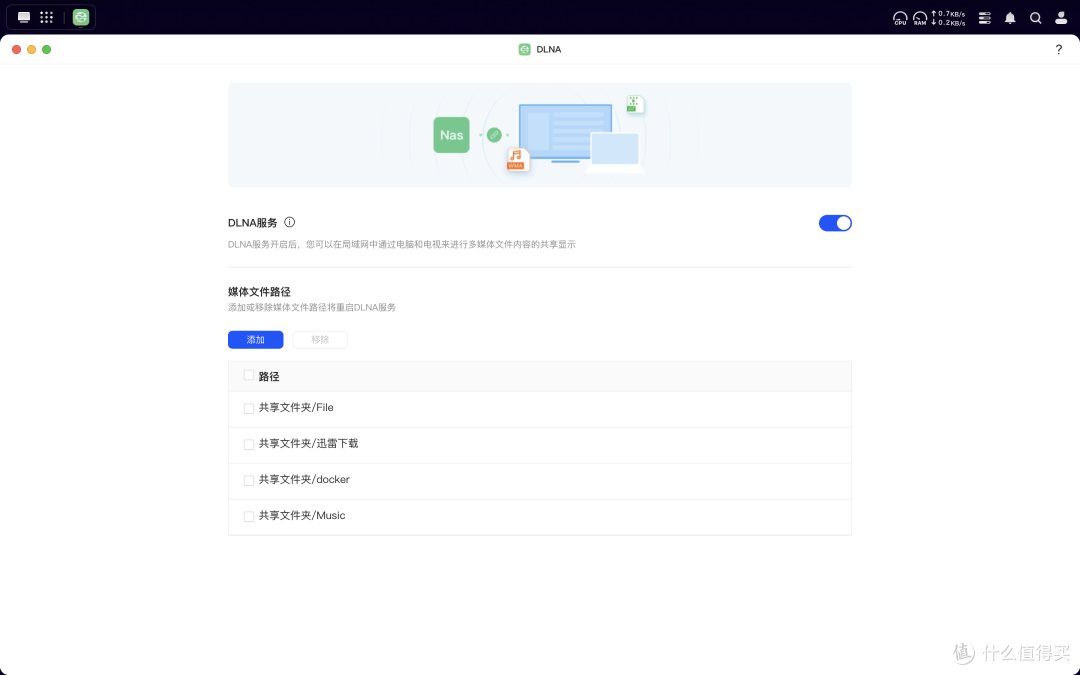Screen dimensions: 1080x675
Task: Click the 媒体文件路径 heading
Action: 260,292
